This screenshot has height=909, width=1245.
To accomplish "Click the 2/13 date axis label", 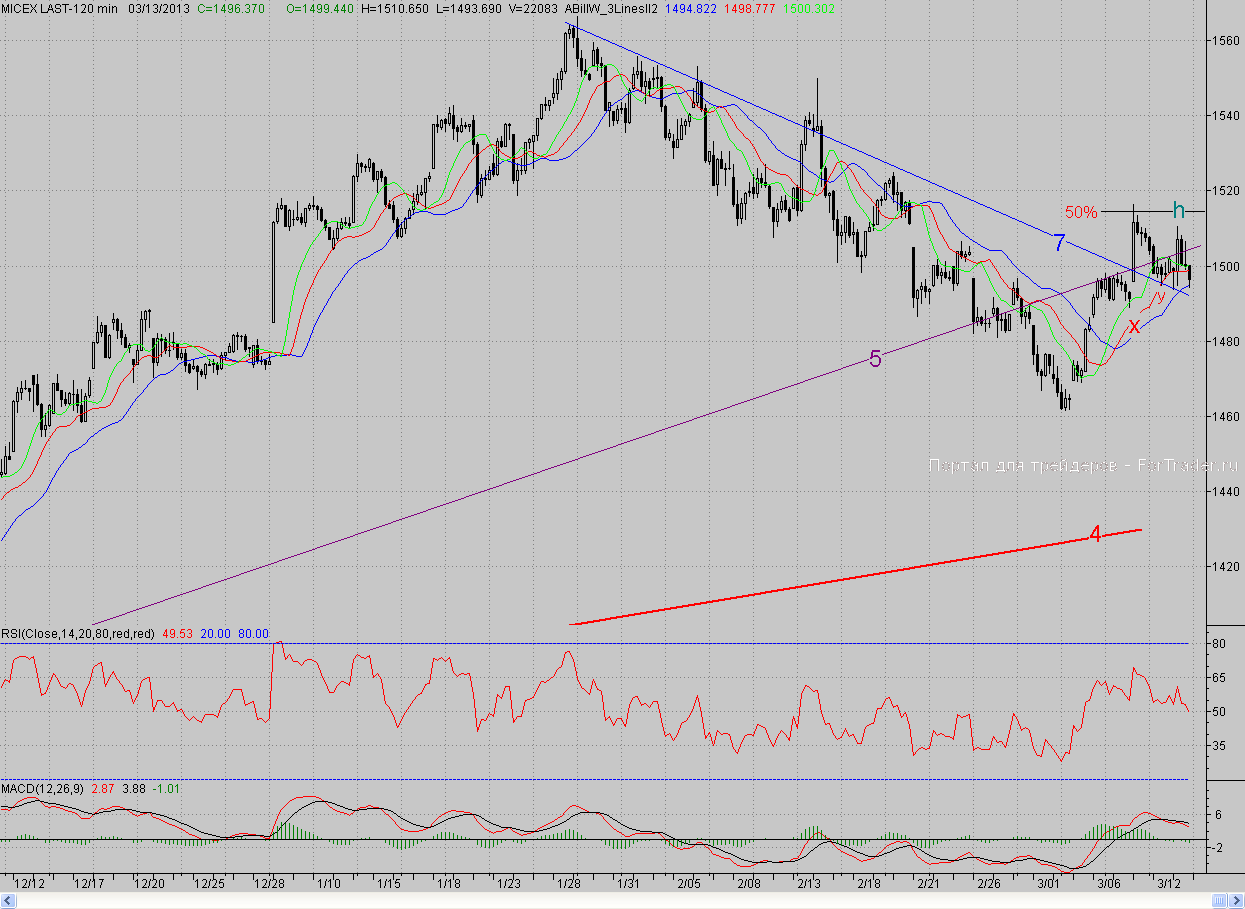I will [x=810, y=884].
